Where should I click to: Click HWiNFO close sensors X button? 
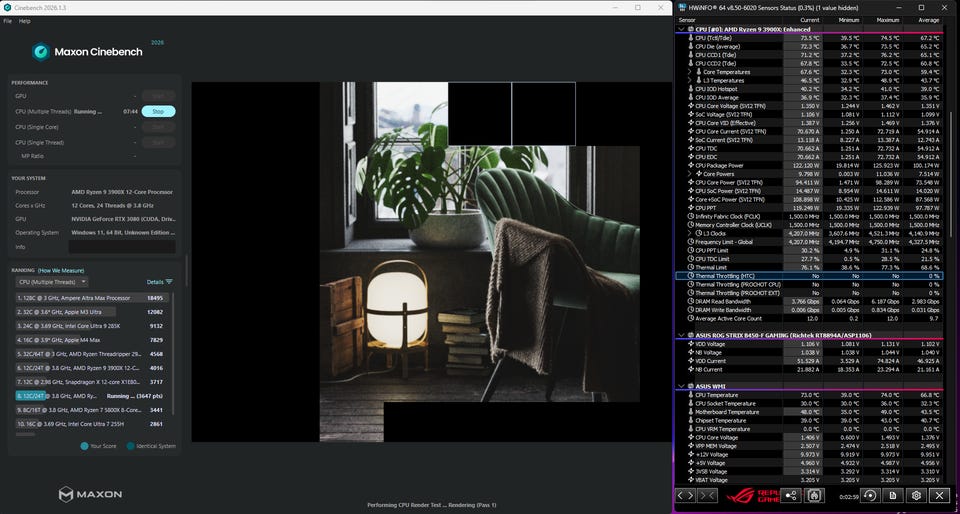click(x=940, y=496)
